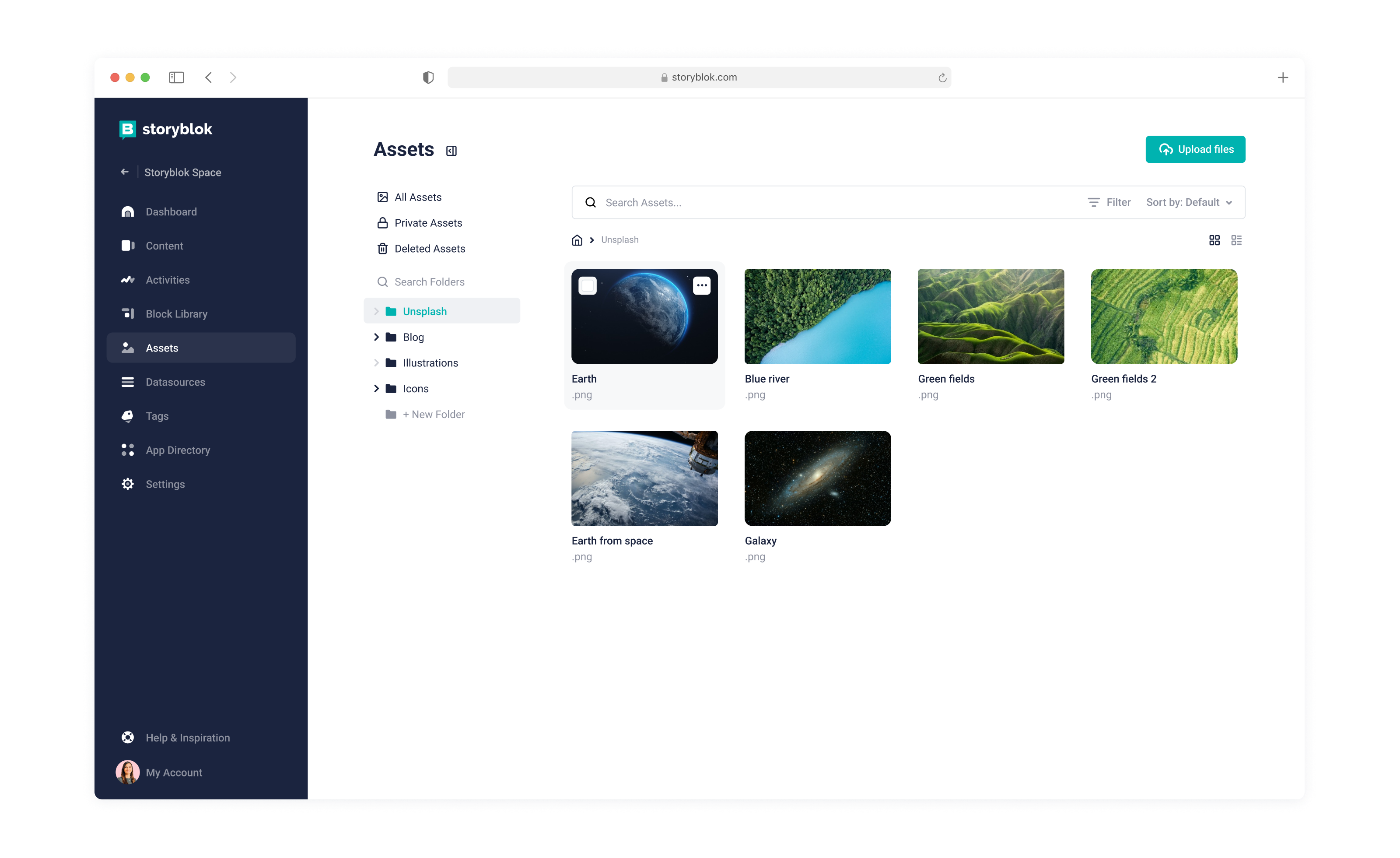The width and height of the screenshot is (1400, 858).
Task: Expand the Blog folder chevron
Action: (x=376, y=337)
